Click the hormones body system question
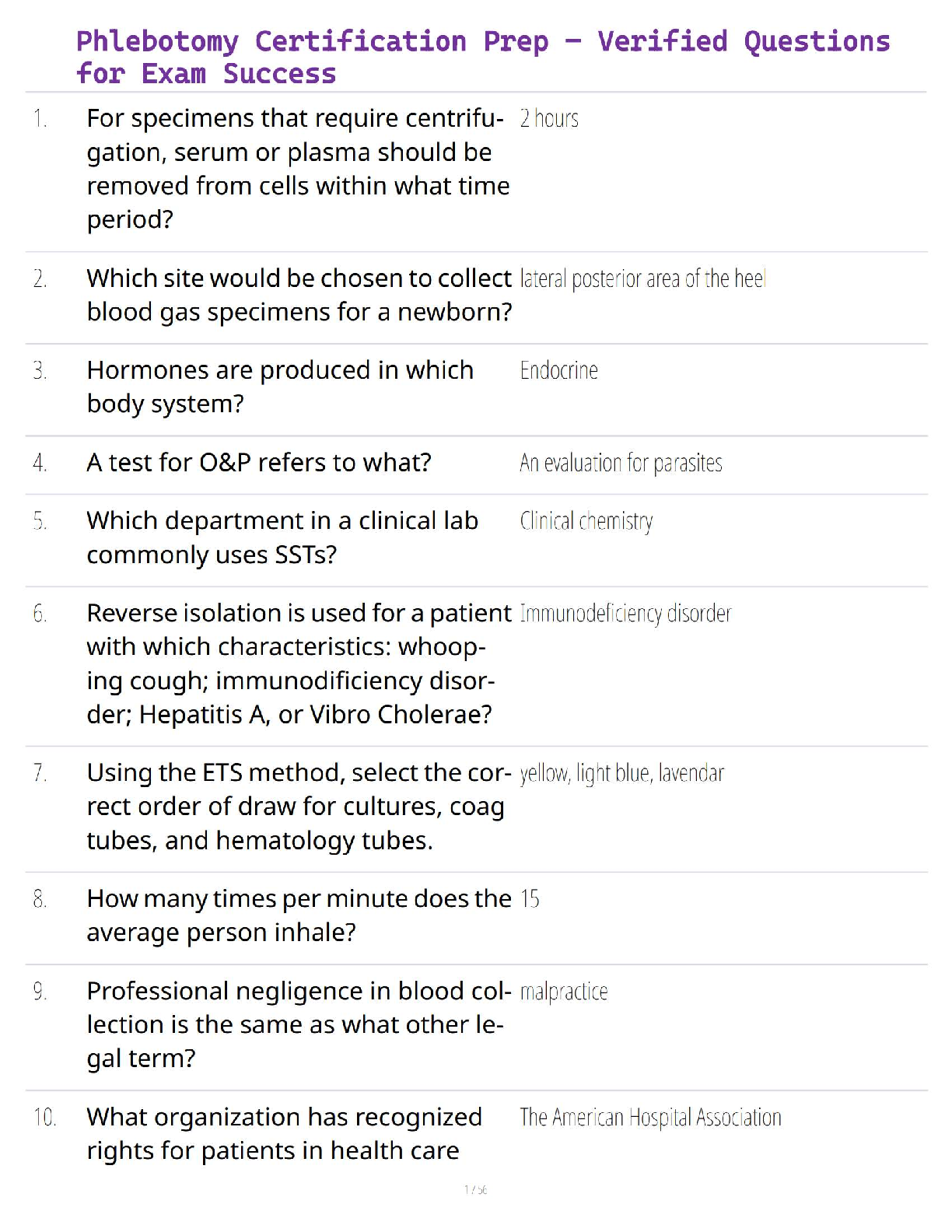Viewport: 952px width, 1232px height. point(280,387)
